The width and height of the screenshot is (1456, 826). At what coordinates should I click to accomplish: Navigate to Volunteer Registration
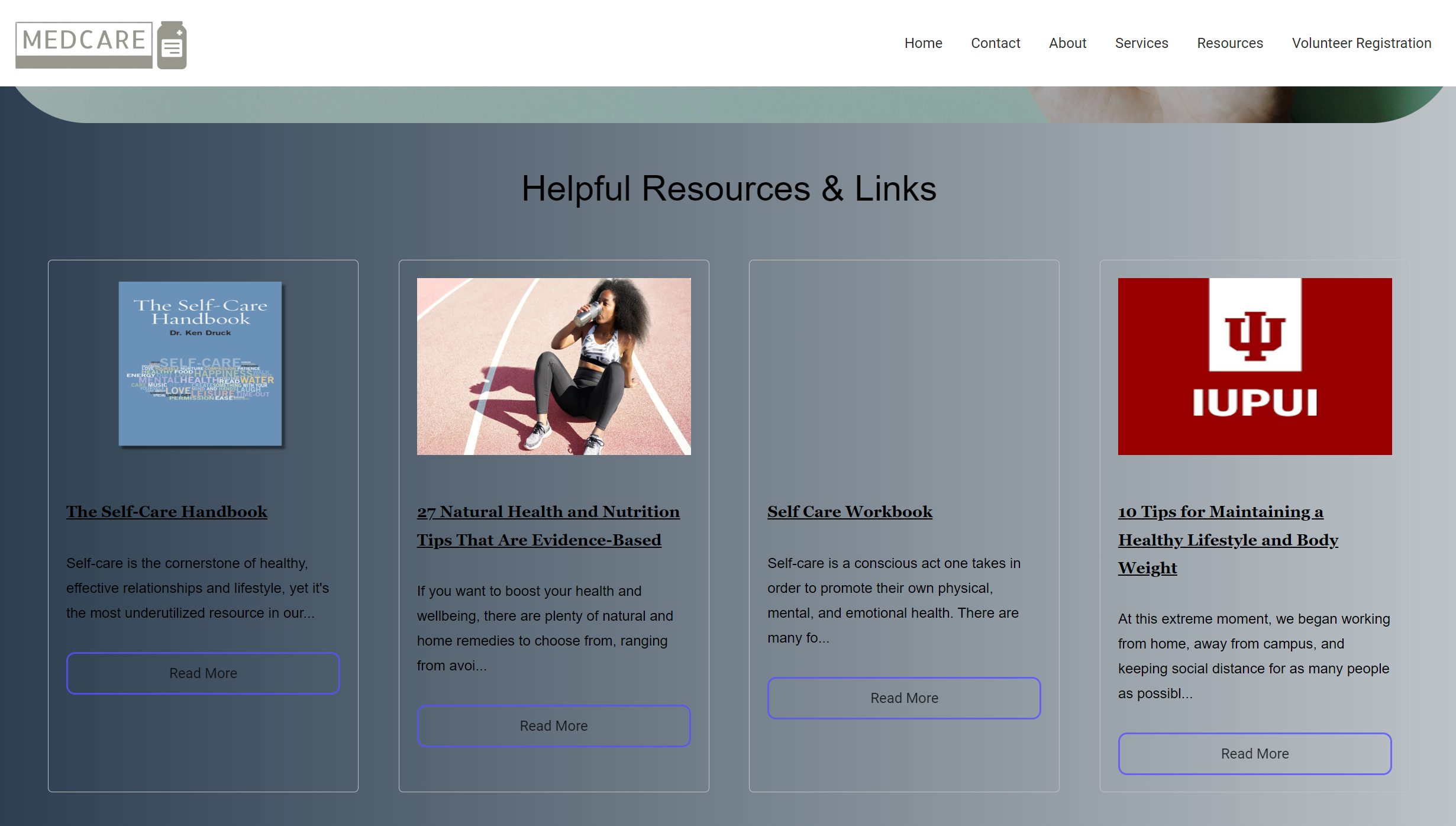coord(1361,43)
